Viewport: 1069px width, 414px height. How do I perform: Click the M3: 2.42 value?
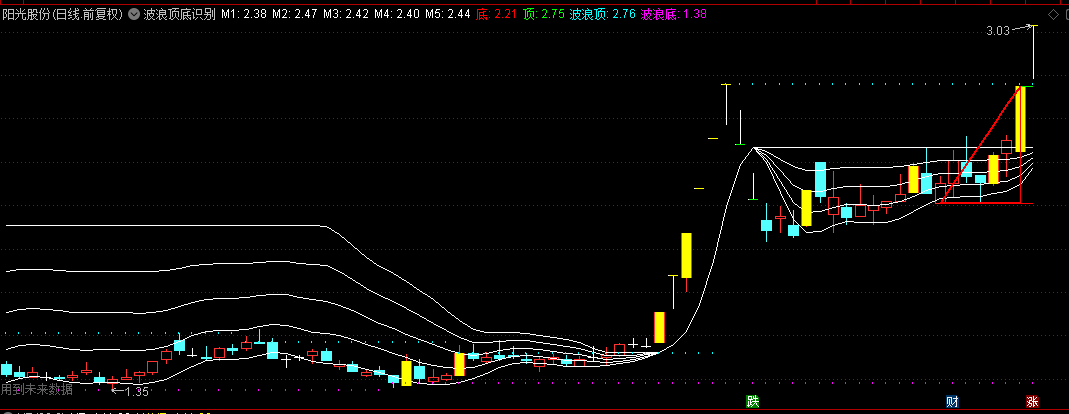point(346,14)
